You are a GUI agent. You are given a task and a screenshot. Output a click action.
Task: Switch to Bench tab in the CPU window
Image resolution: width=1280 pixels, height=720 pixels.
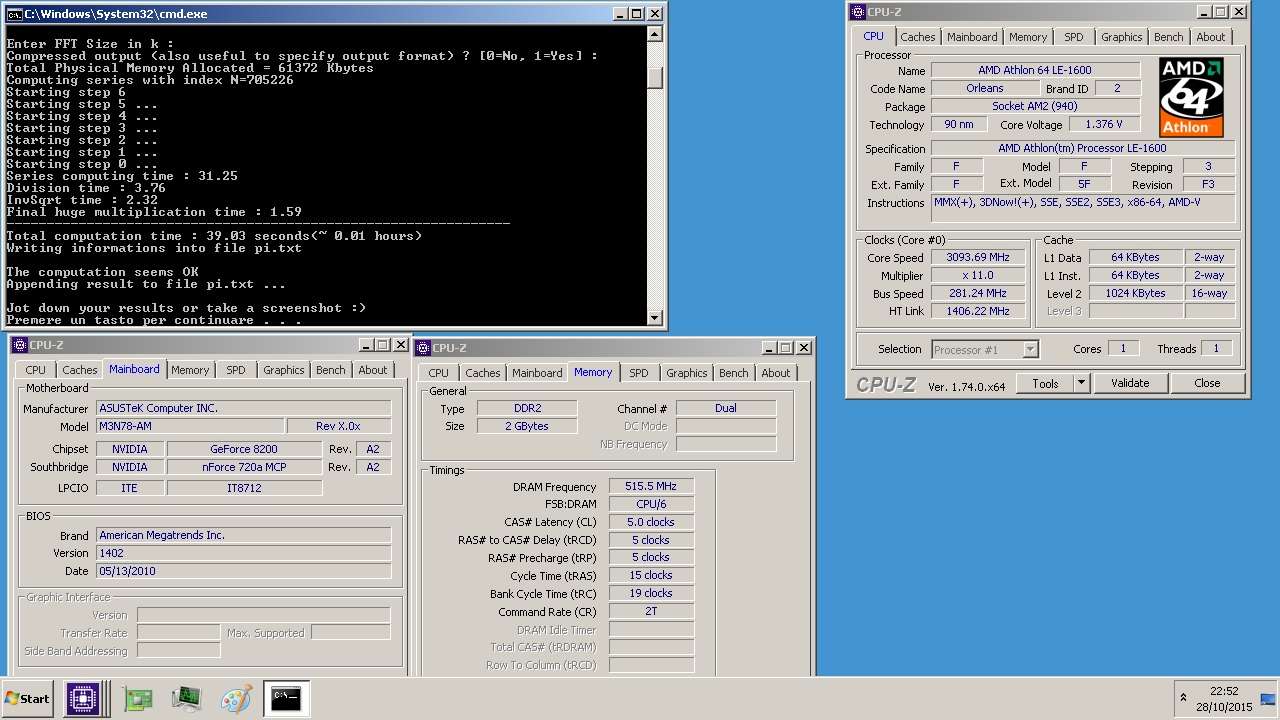pos(1168,37)
